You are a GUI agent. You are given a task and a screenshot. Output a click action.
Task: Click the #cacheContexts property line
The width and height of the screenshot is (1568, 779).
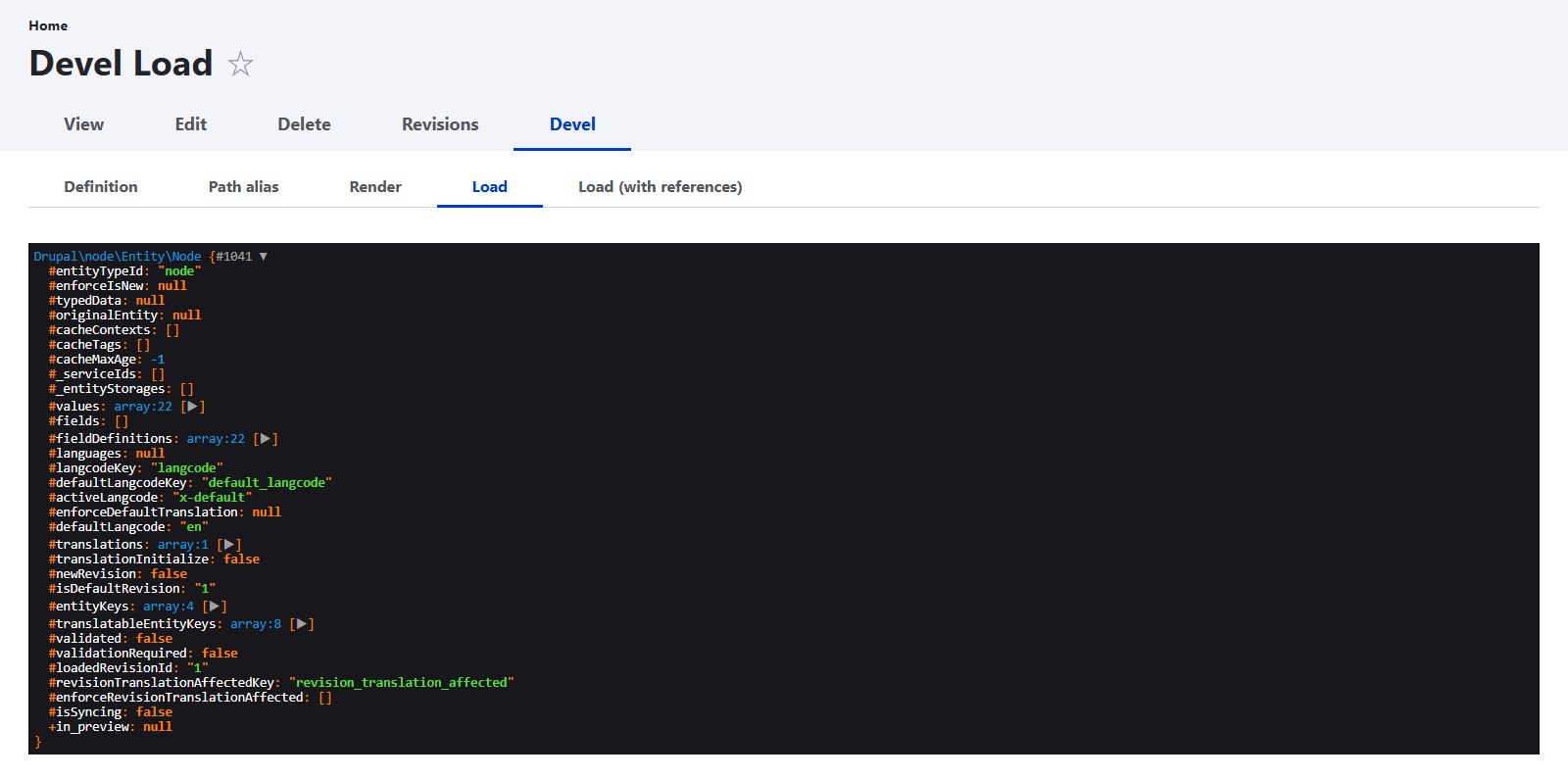click(114, 330)
